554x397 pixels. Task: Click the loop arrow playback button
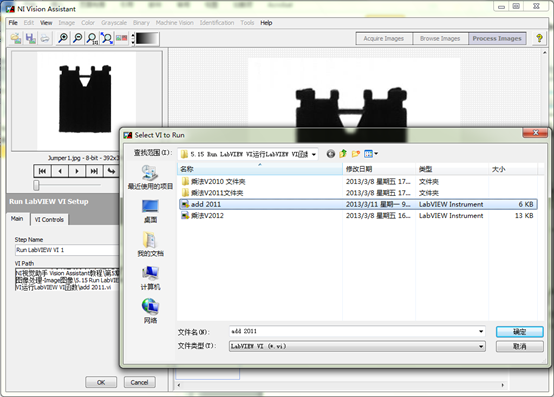tap(111, 171)
